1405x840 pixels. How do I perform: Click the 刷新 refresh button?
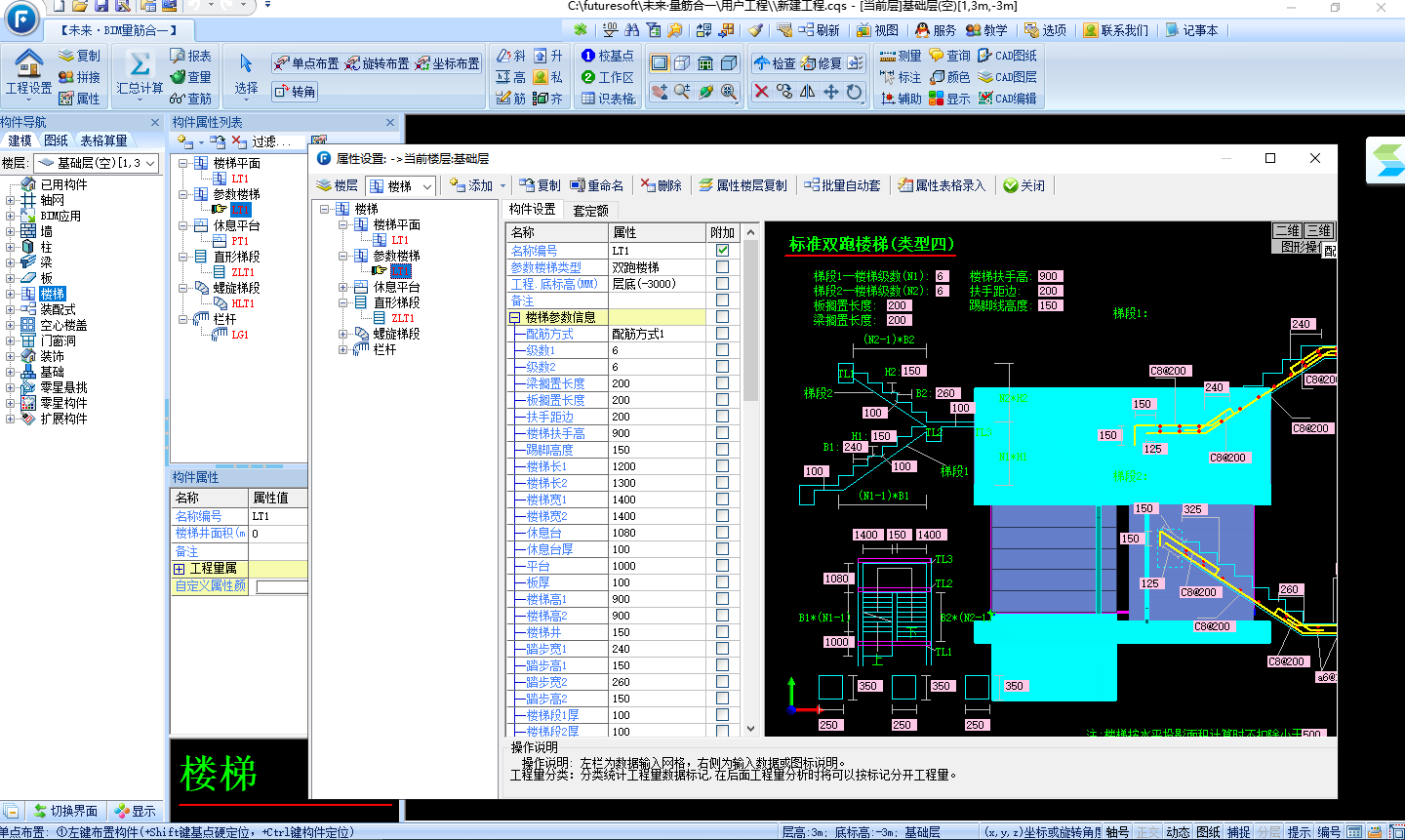point(819,30)
